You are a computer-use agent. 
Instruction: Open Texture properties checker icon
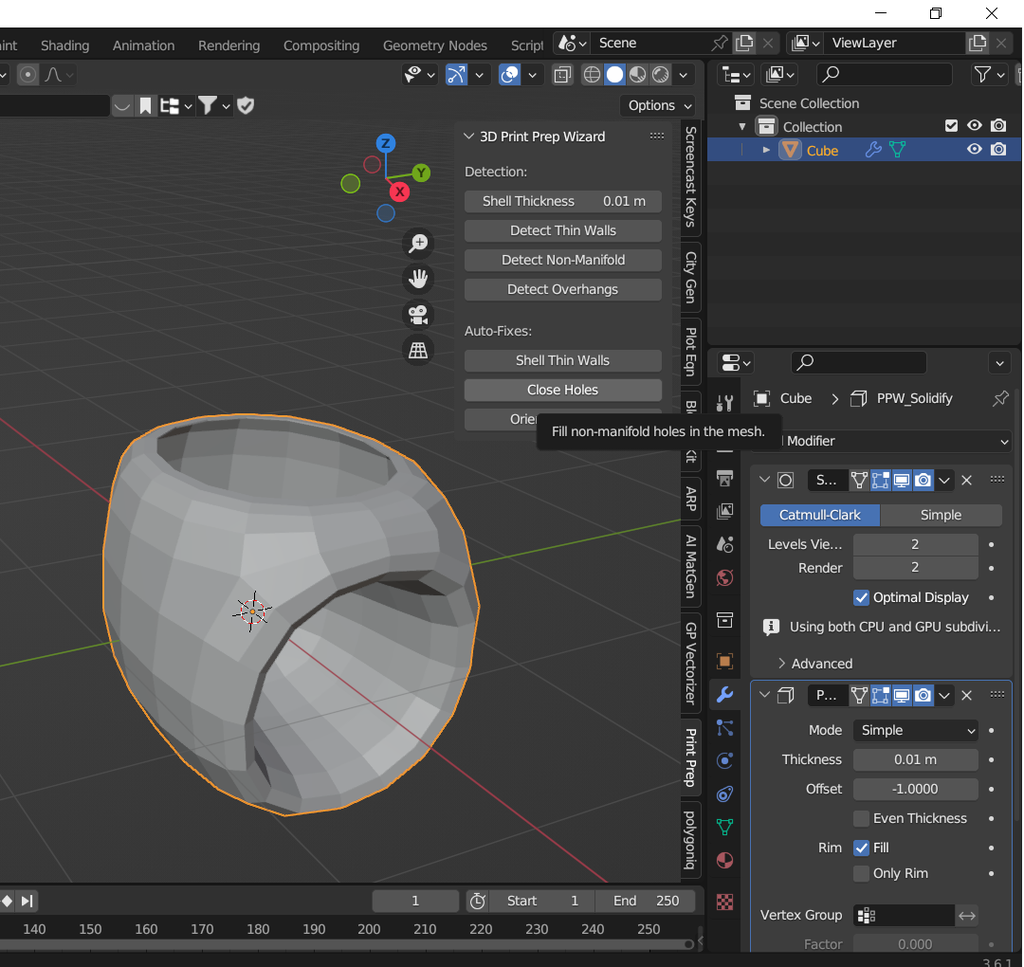(724, 902)
